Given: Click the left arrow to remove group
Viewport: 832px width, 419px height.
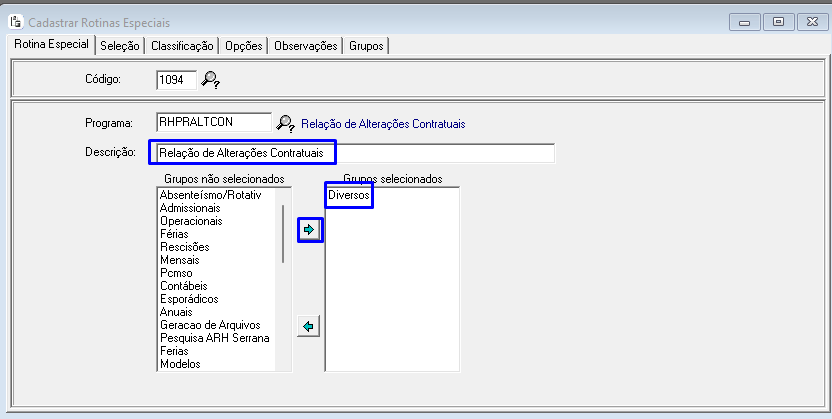Looking at the screenshot, I should [310, 326].
